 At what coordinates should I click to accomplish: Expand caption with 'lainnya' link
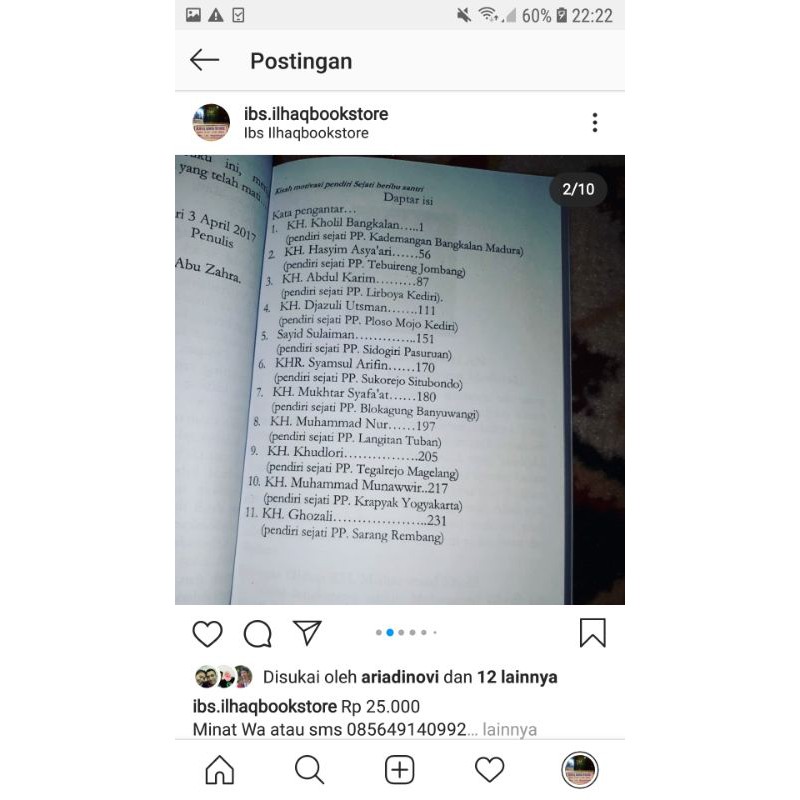click(x=509, y=730)
